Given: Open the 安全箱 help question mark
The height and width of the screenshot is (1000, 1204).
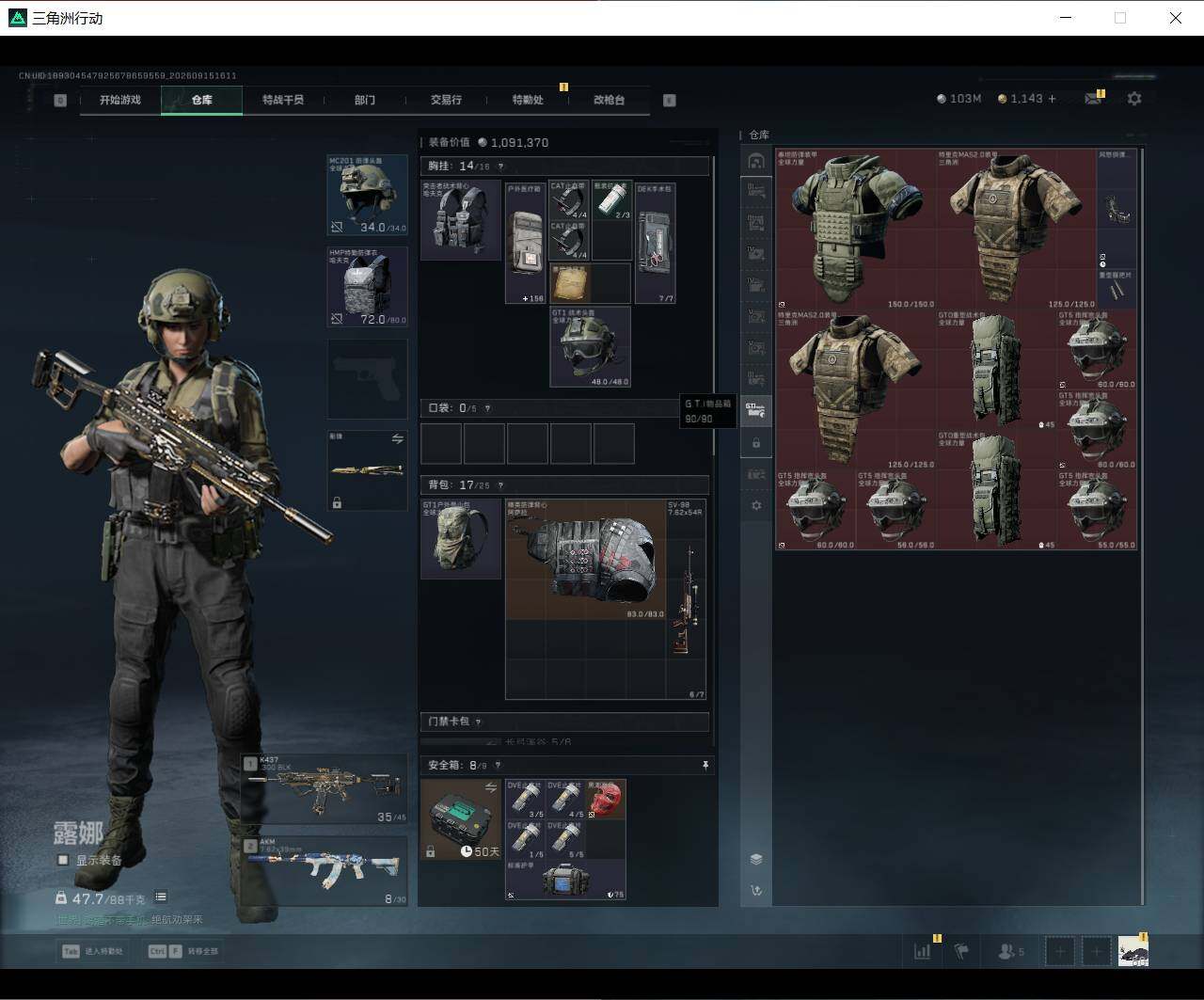Looking at the screenshot, I should click(499, 766).
